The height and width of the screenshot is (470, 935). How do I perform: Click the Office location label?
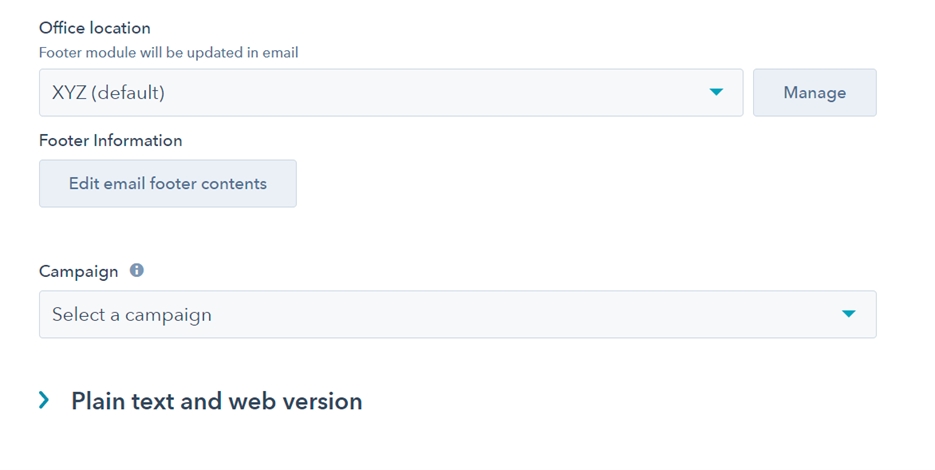95,28
